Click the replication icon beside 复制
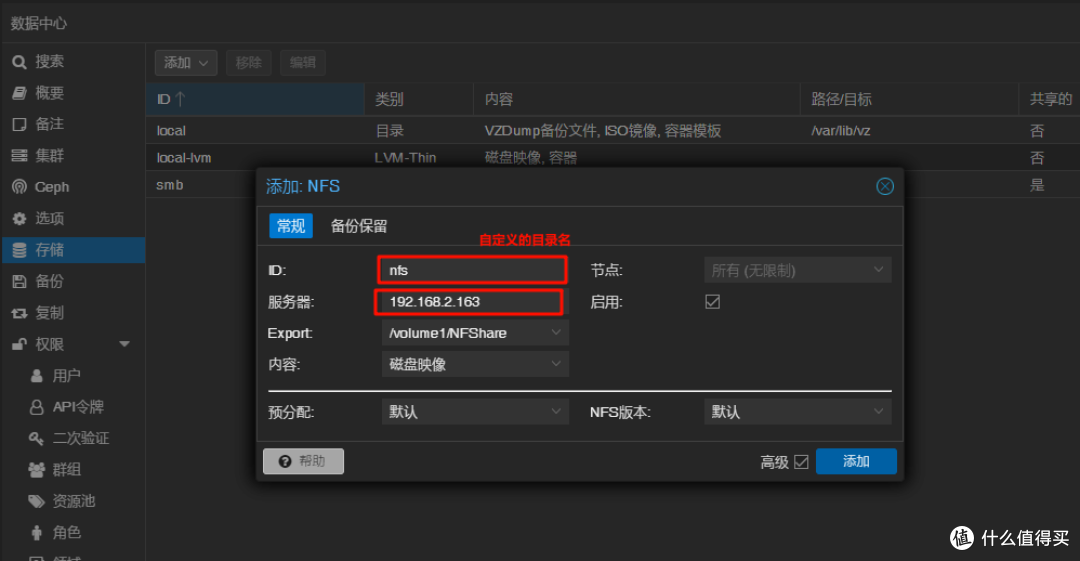Viewport: 1080px width, 561px height. (x=19, y=313)
